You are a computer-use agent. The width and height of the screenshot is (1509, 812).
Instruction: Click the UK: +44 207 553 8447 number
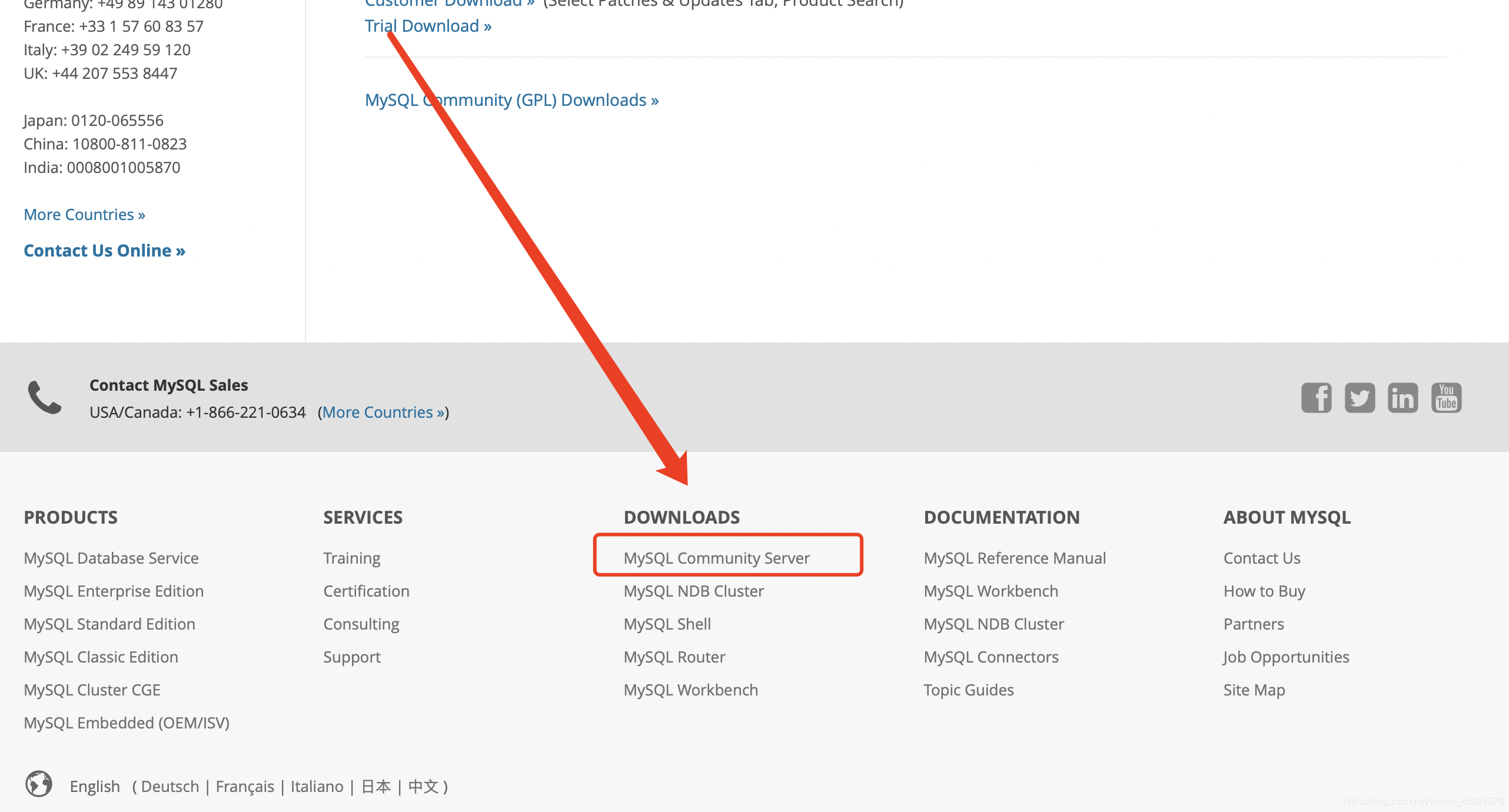[x=100, y=74]
